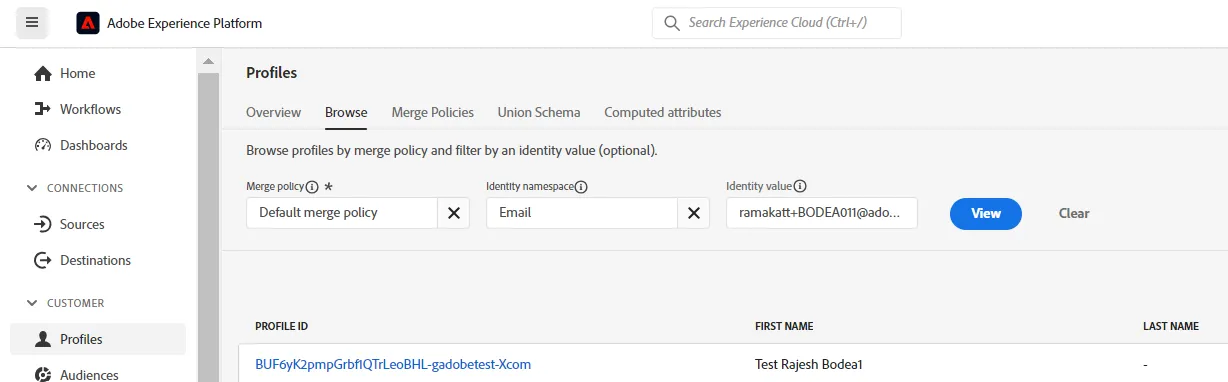Click the Identity namespace info icon
Image resolution: width=1228 pixels, height=382 pixels.
(x=581, y=187)
